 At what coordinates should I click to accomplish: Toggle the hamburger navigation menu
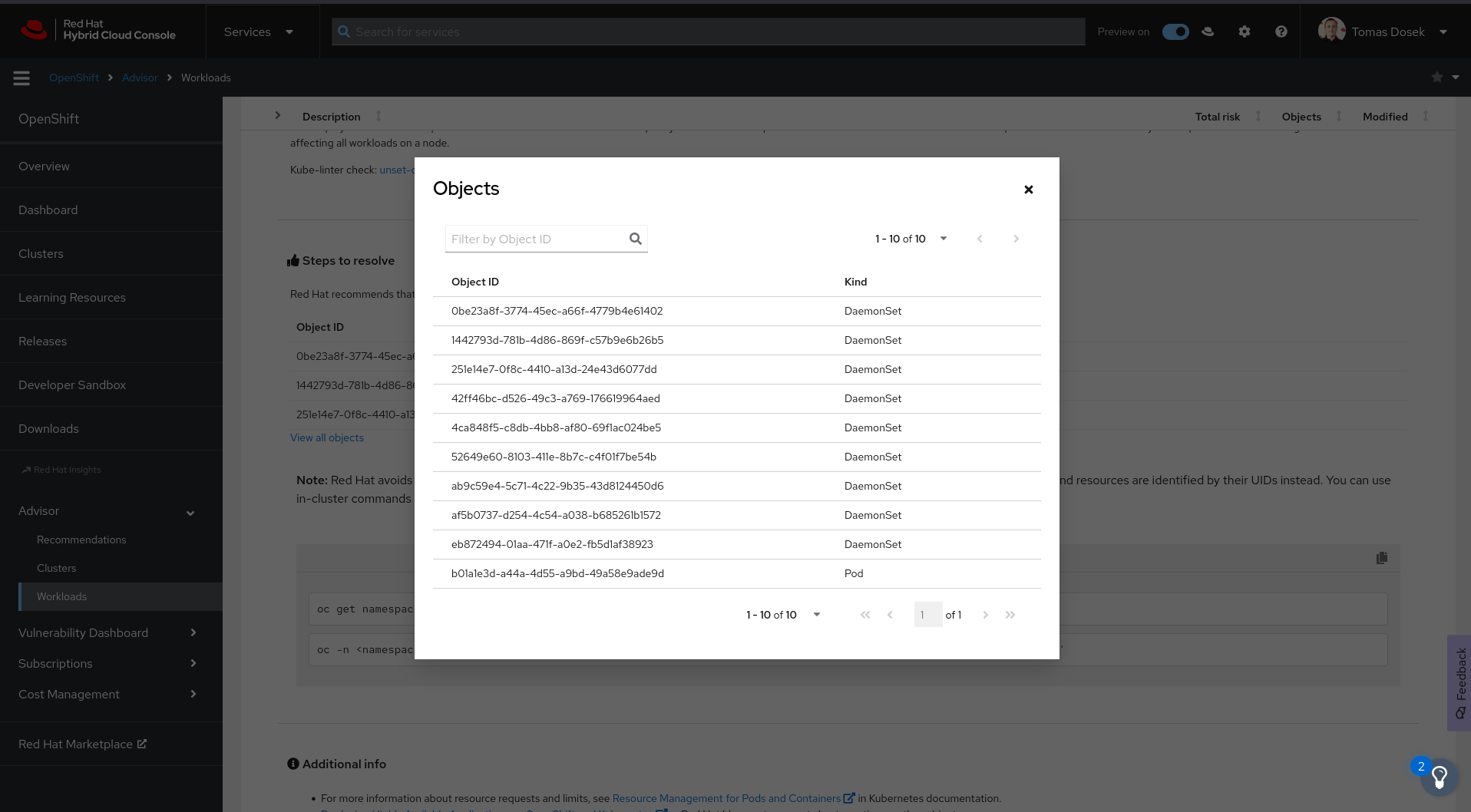(21, 78)
